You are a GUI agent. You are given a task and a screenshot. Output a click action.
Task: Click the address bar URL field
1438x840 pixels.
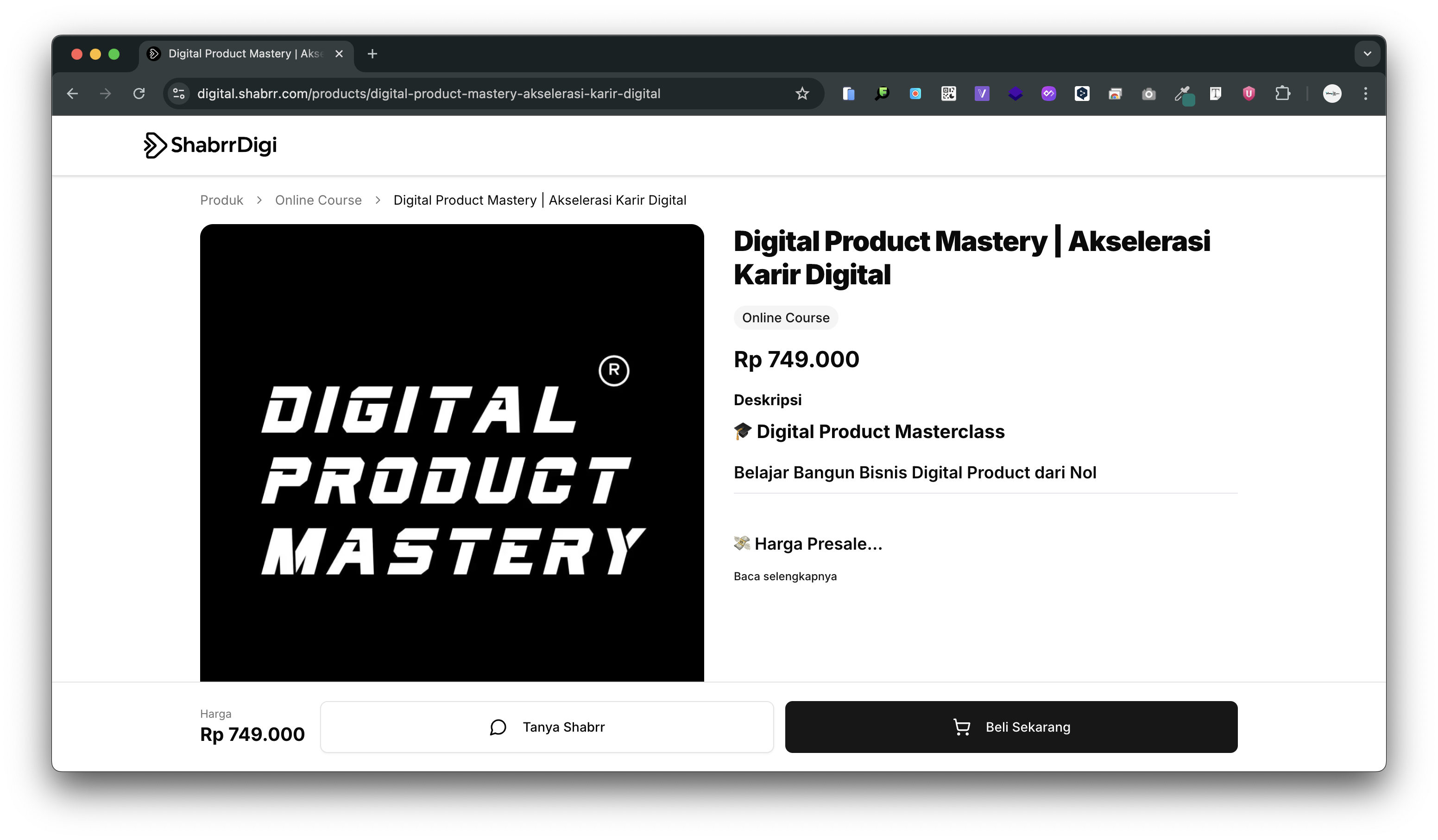coord(428,94)
